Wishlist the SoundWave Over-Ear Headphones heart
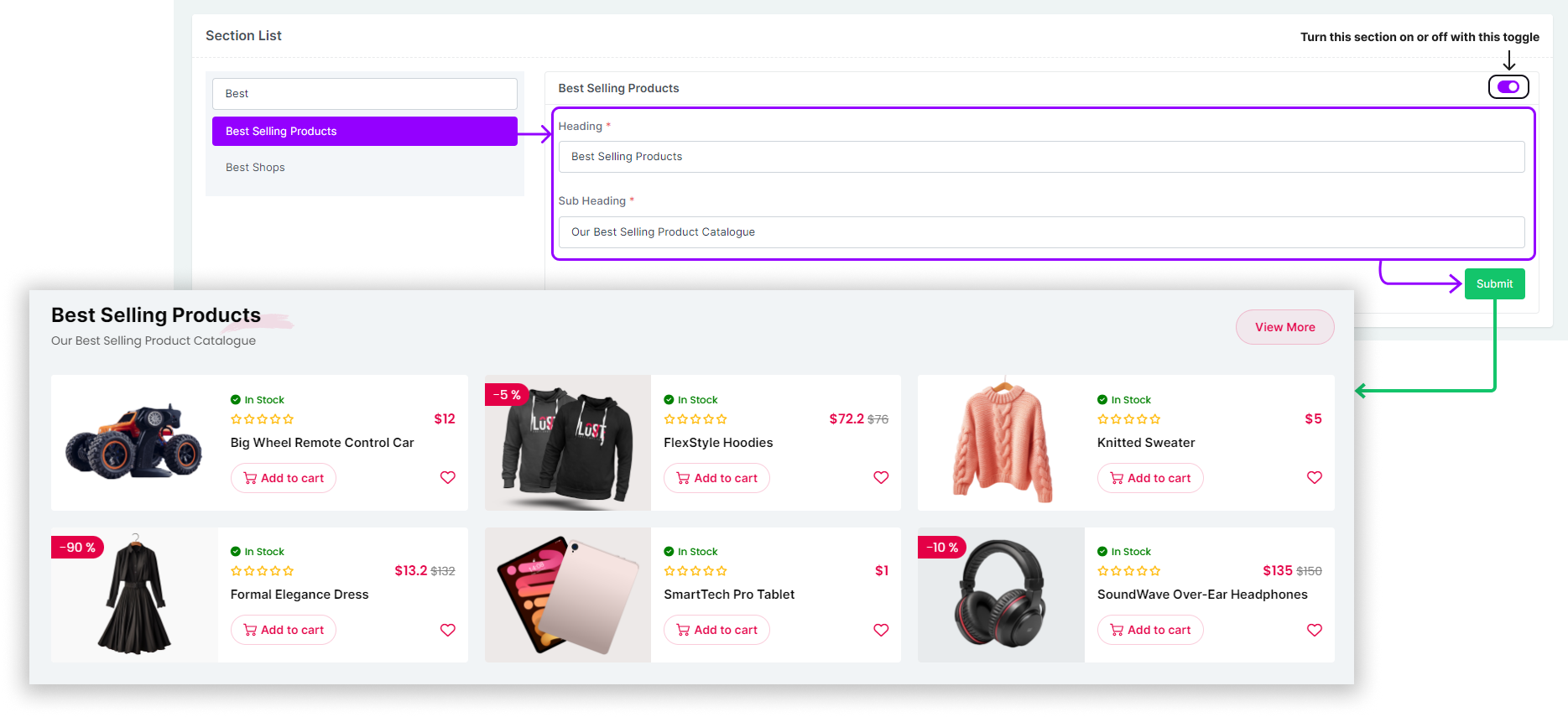1568x717 pixels. [x=1314, y=630]
